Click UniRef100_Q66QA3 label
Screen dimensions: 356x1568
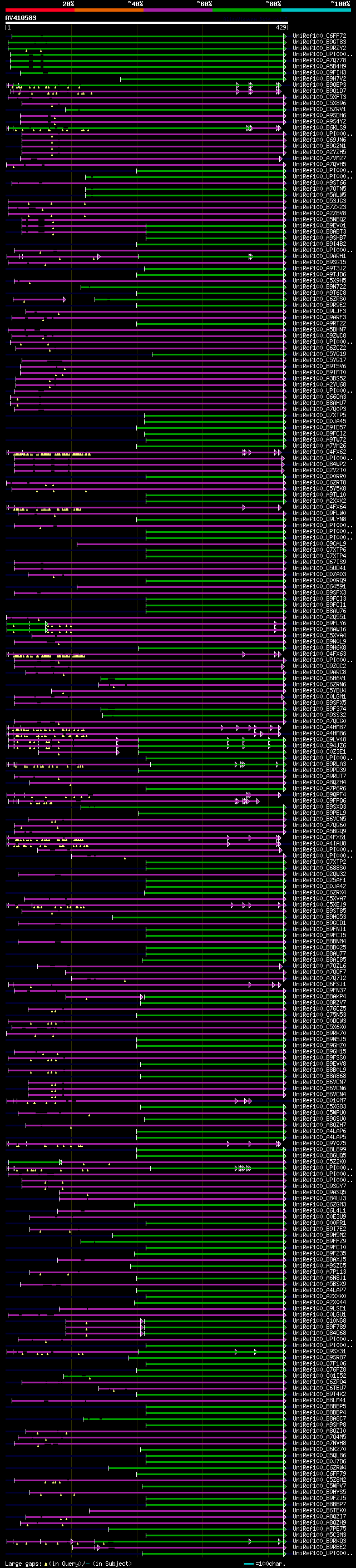pyautogui.click(x=319, y=397)
